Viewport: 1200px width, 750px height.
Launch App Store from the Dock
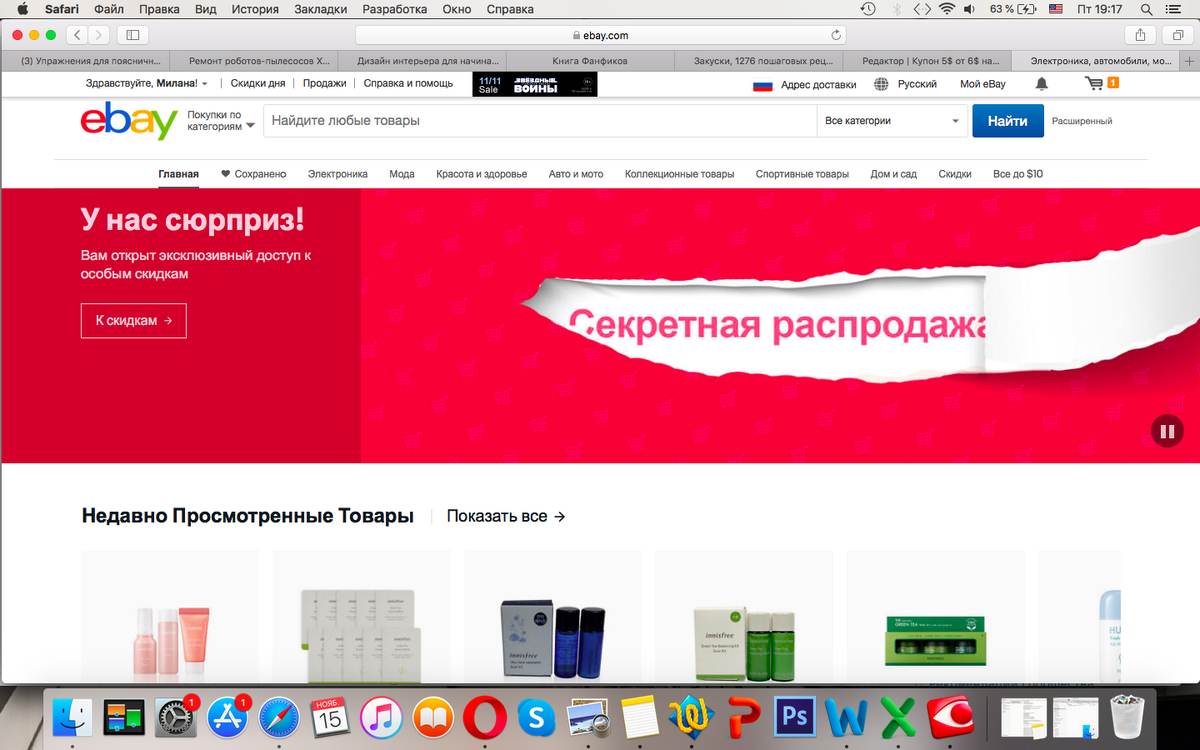[x=229, y=716]
